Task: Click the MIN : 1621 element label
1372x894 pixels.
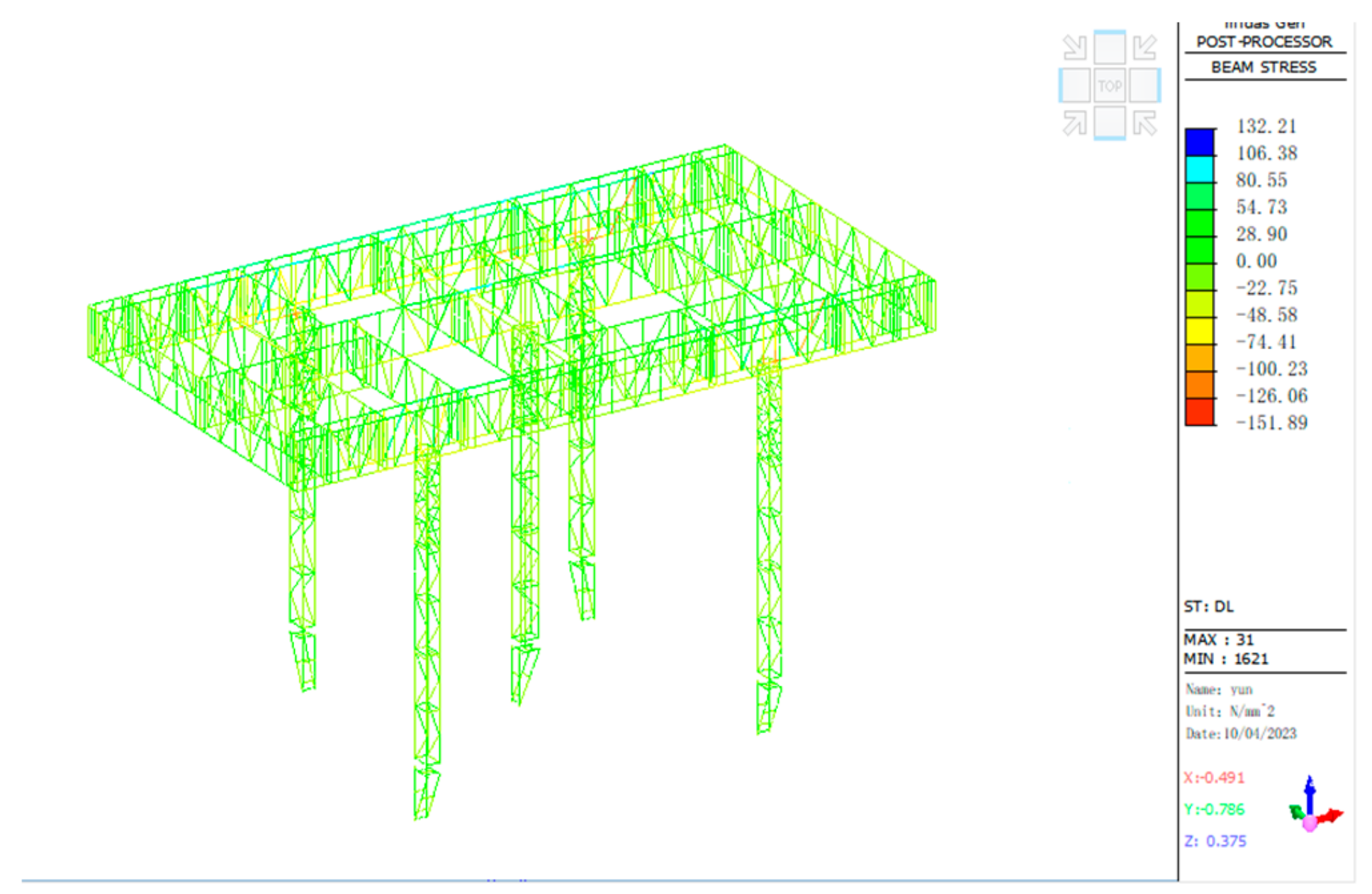Action: [1225, 659]
